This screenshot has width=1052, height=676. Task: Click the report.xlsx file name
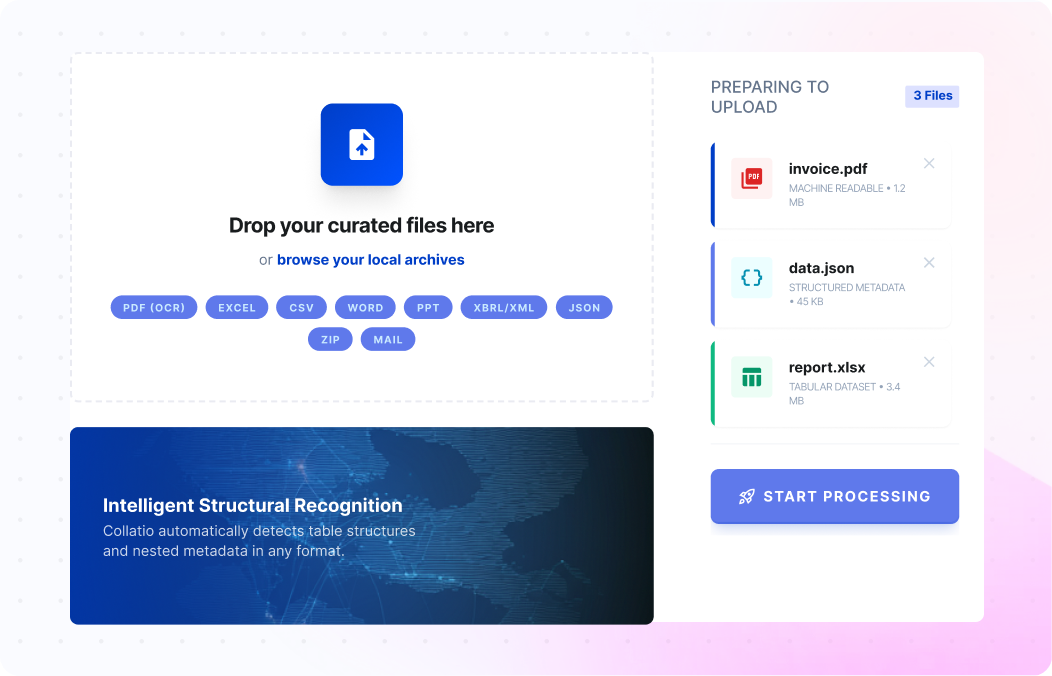(827, 368)
